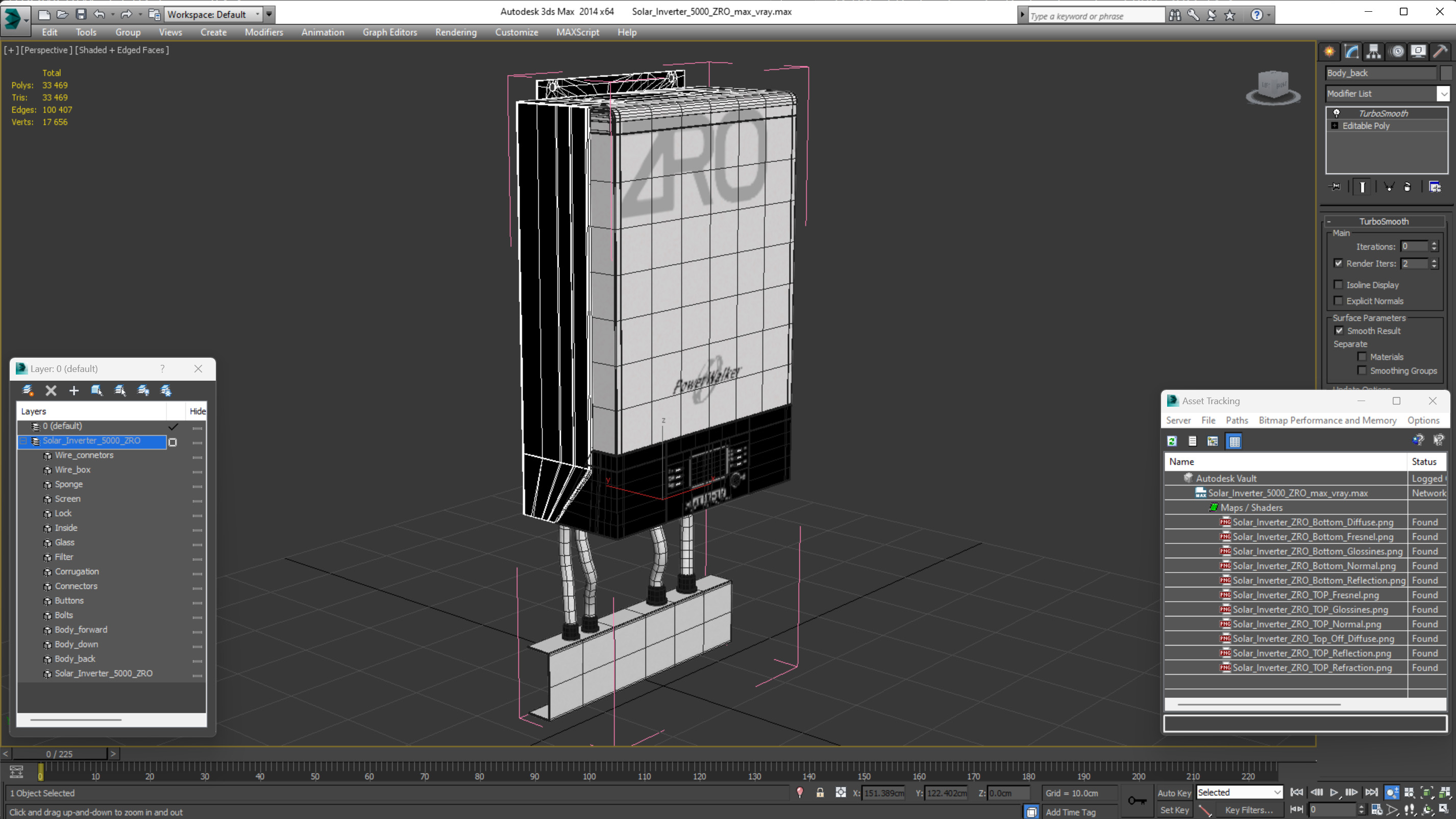
Task: Click the New scene toolbar icon
Action: 44,14
